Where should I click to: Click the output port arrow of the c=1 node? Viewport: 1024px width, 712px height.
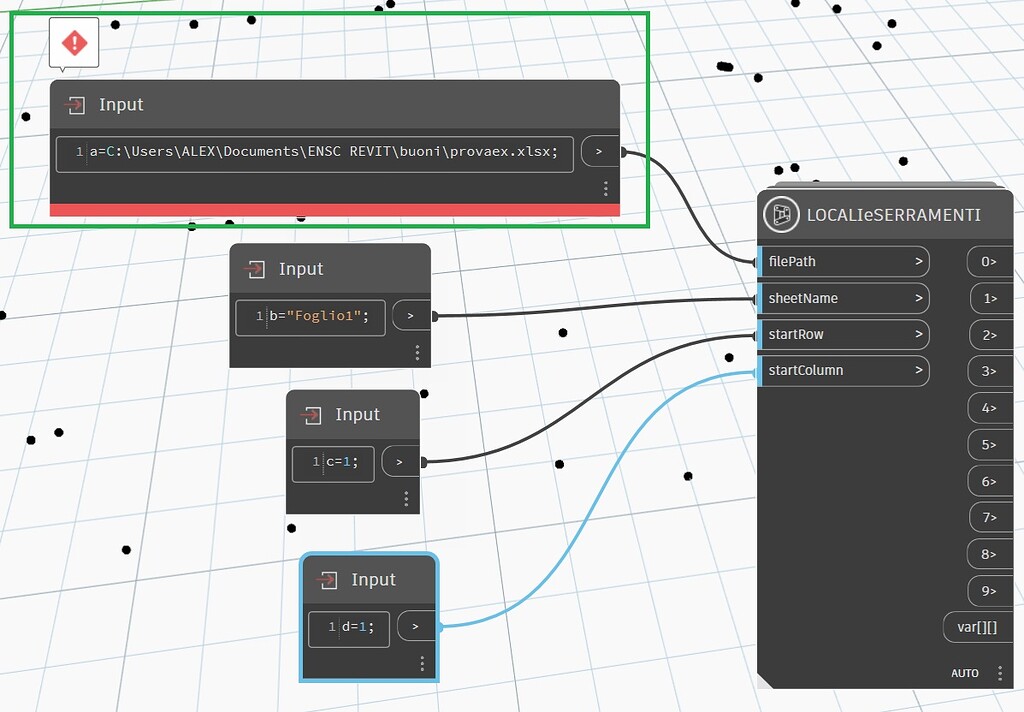tap(399, 461)
